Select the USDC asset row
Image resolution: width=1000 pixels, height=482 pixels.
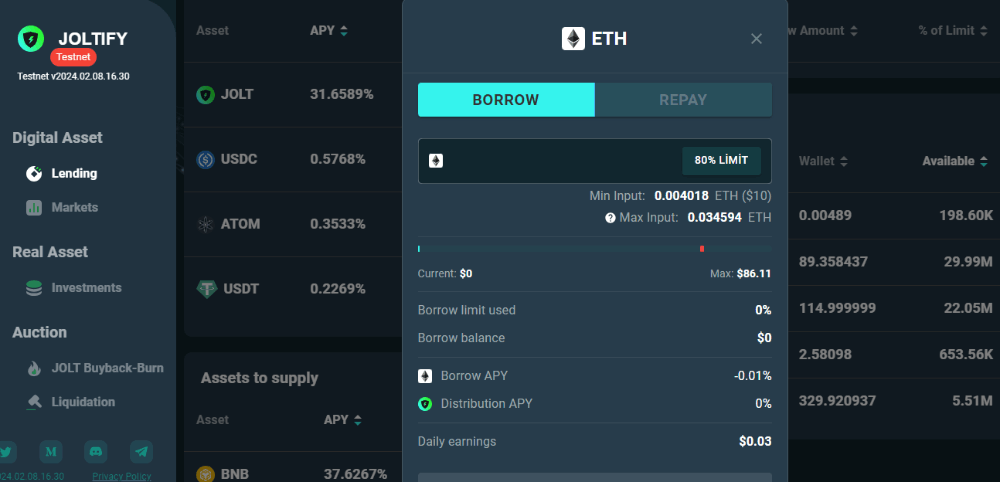click(293, 159)
